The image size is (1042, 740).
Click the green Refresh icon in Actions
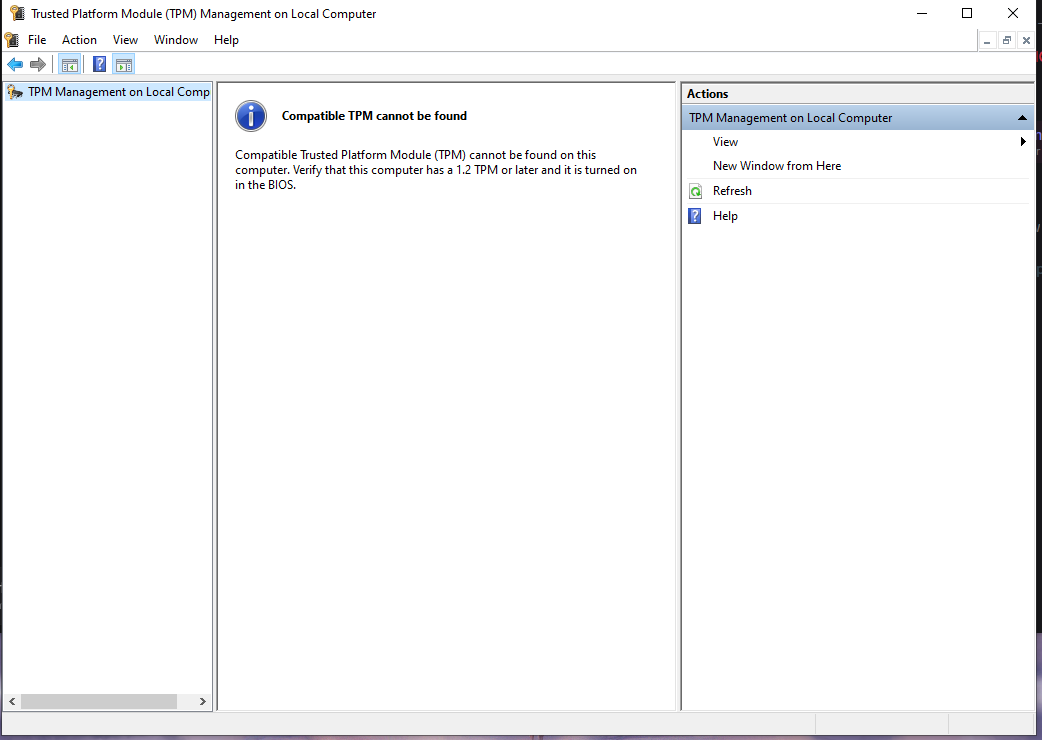(695, 191)
